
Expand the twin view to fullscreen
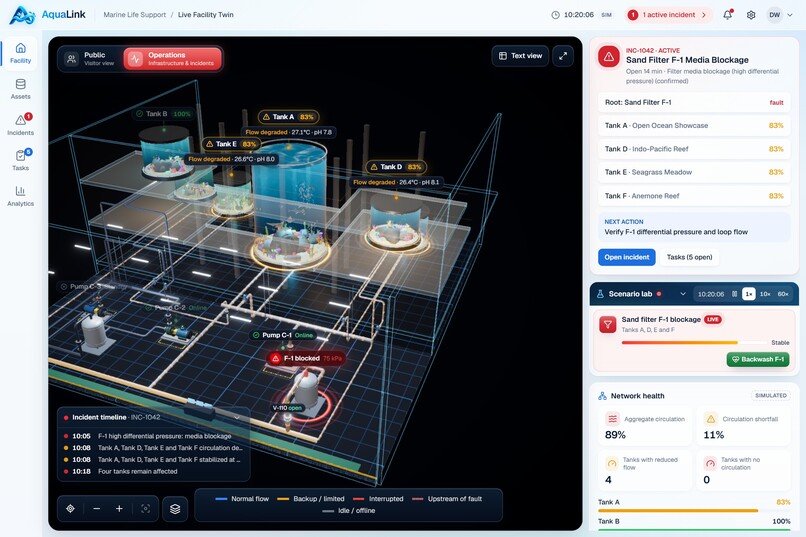563,56
